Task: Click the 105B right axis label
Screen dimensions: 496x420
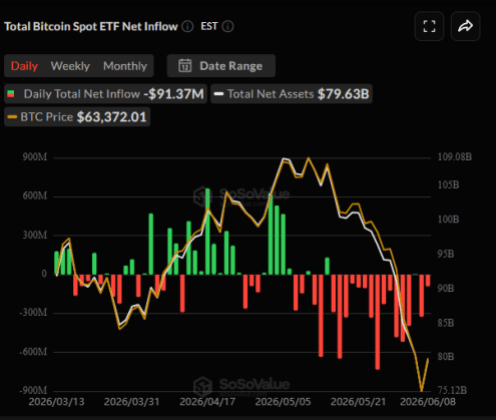Action: pyautogui.click(x=448, y=185)
